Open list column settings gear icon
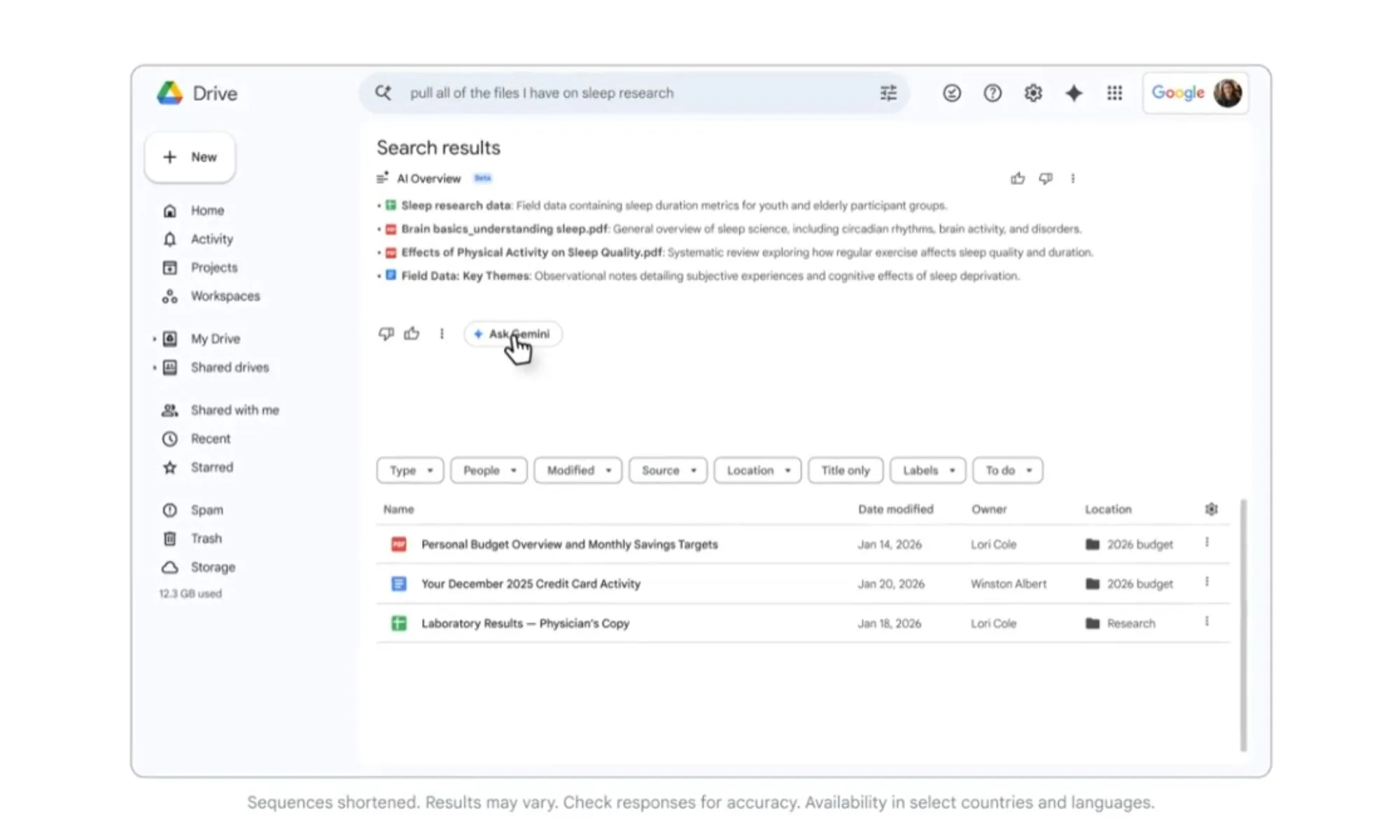1400x840 pixels. click(x=1211, y=509)
